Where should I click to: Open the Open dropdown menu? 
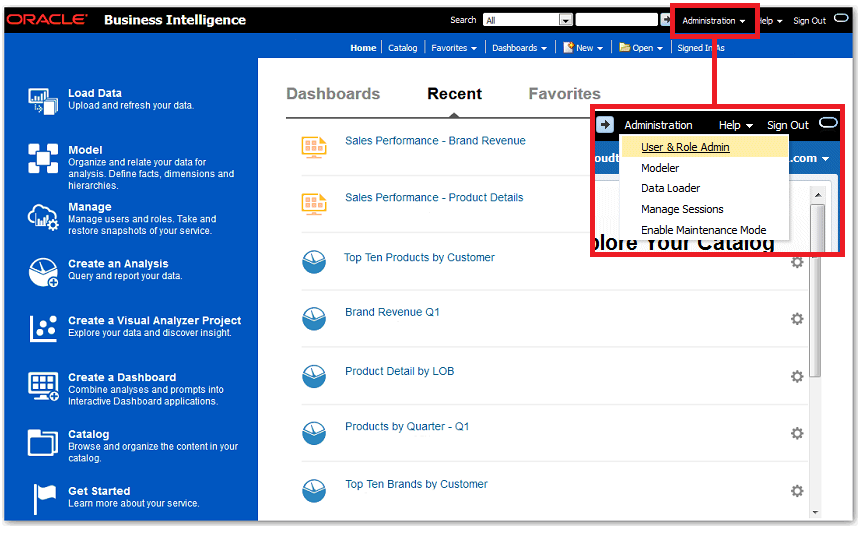(641, 48)
